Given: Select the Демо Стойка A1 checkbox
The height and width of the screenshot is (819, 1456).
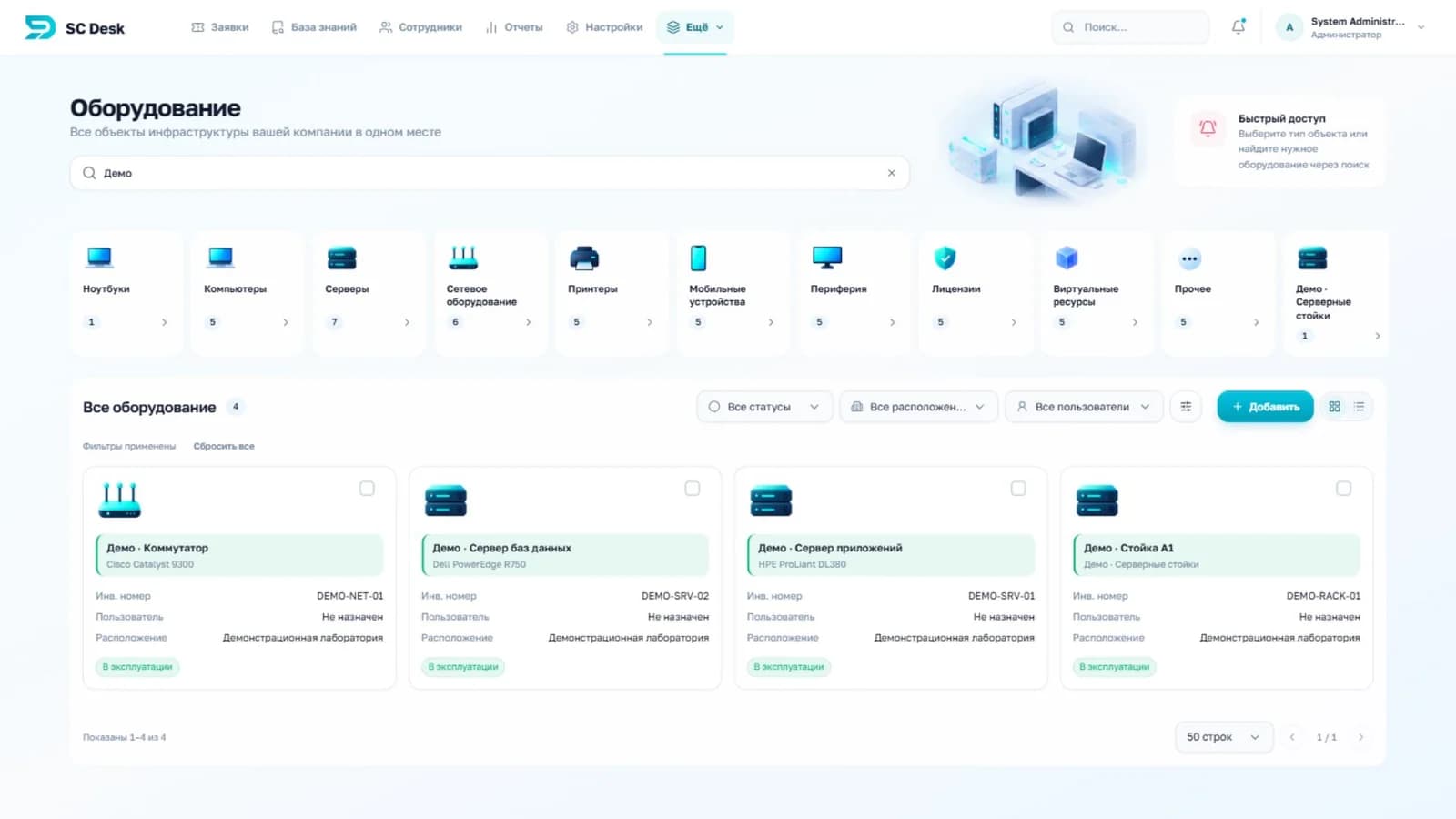Looking at the screenshot, I should click(x=1343, y=489).
